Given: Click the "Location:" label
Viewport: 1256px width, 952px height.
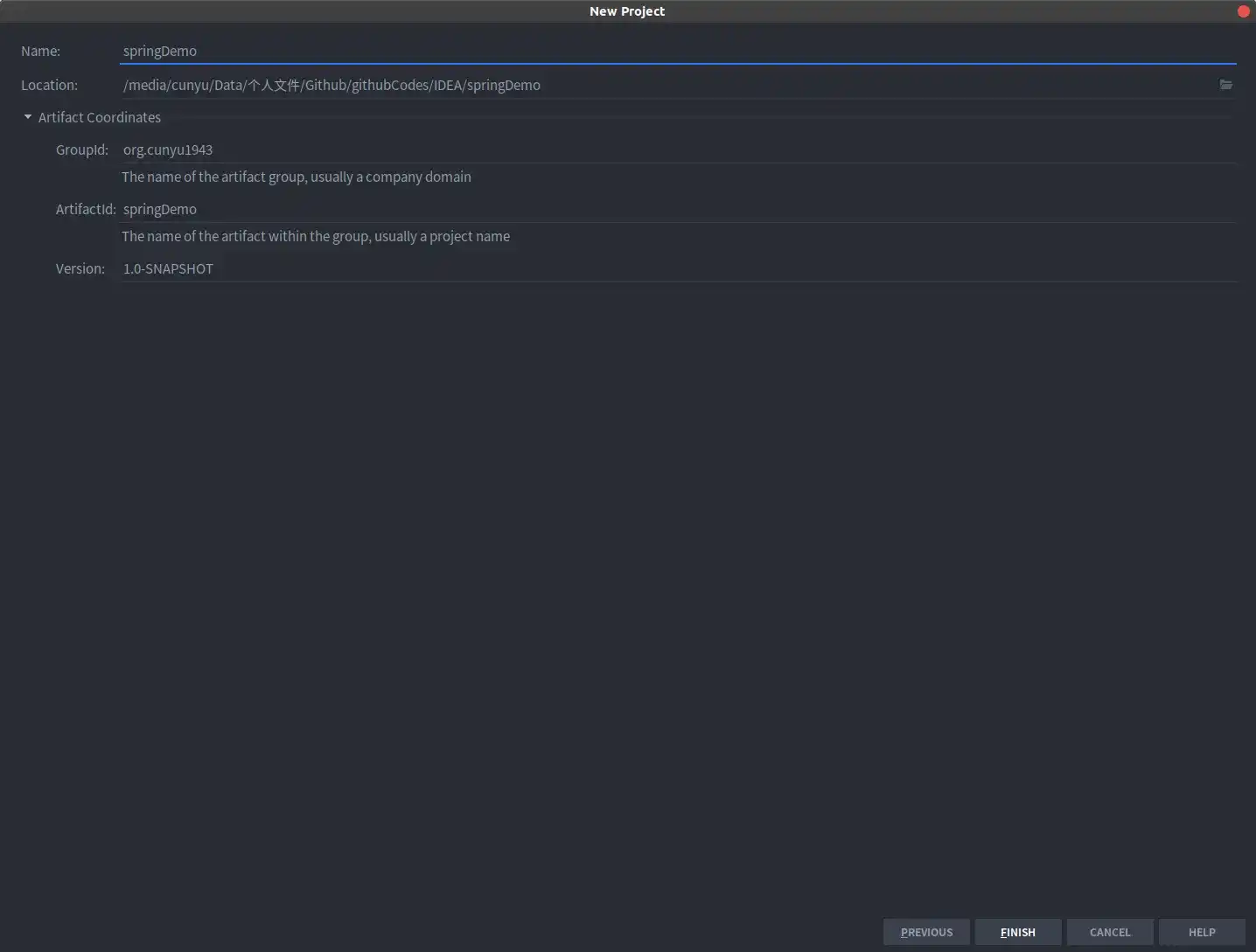Looking at the screenshot, I should click(49, 85).
